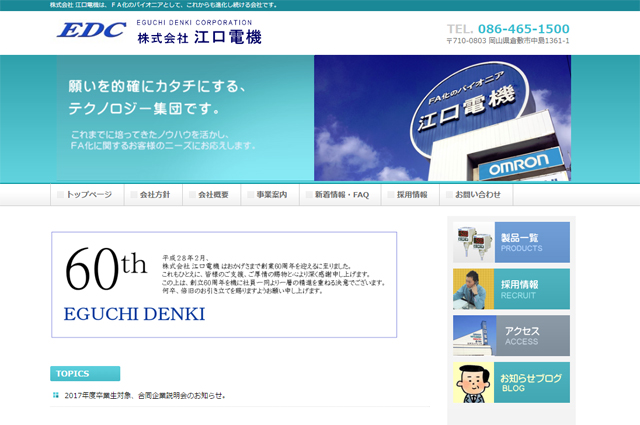Click the 株式会社 江口電機 company name logo
This screenshot has width=640, height=425.
[x=199, y=37]
